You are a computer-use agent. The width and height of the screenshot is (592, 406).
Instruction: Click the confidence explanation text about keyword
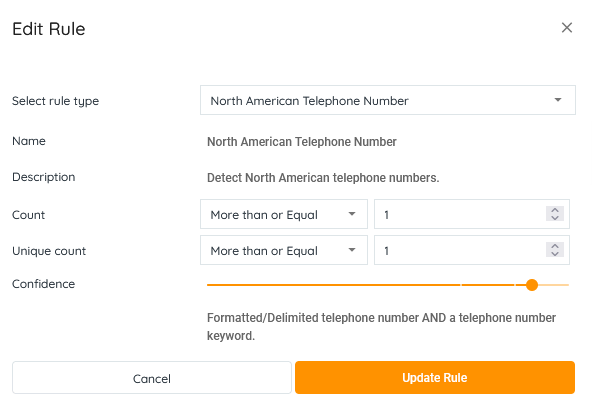tap(381, 327)
